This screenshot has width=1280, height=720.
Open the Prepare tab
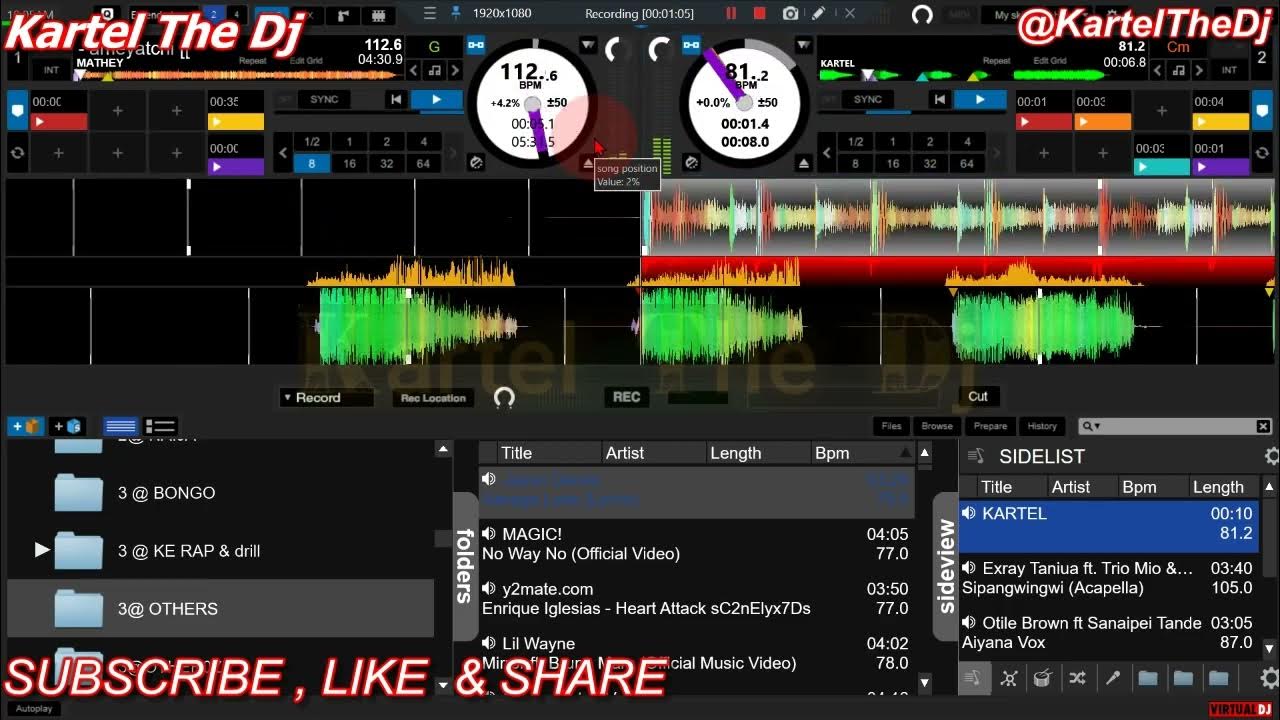(x=990, y=426)
